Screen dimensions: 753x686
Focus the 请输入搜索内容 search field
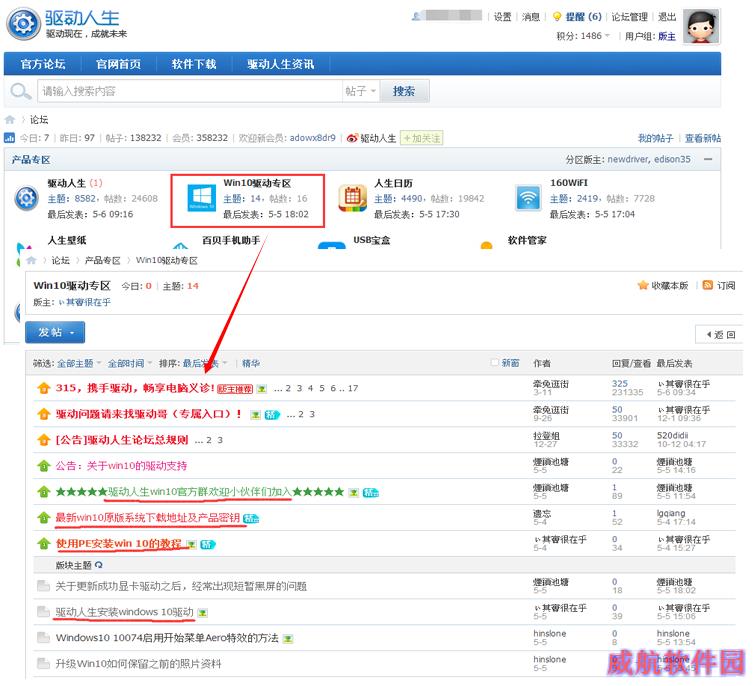(190, 91)
